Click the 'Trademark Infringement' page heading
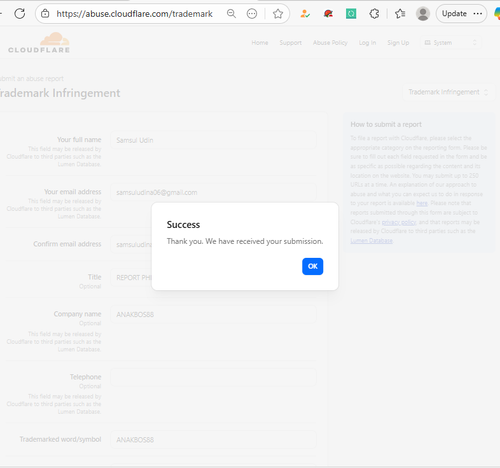The image size is (500, 468). (60, 93)
